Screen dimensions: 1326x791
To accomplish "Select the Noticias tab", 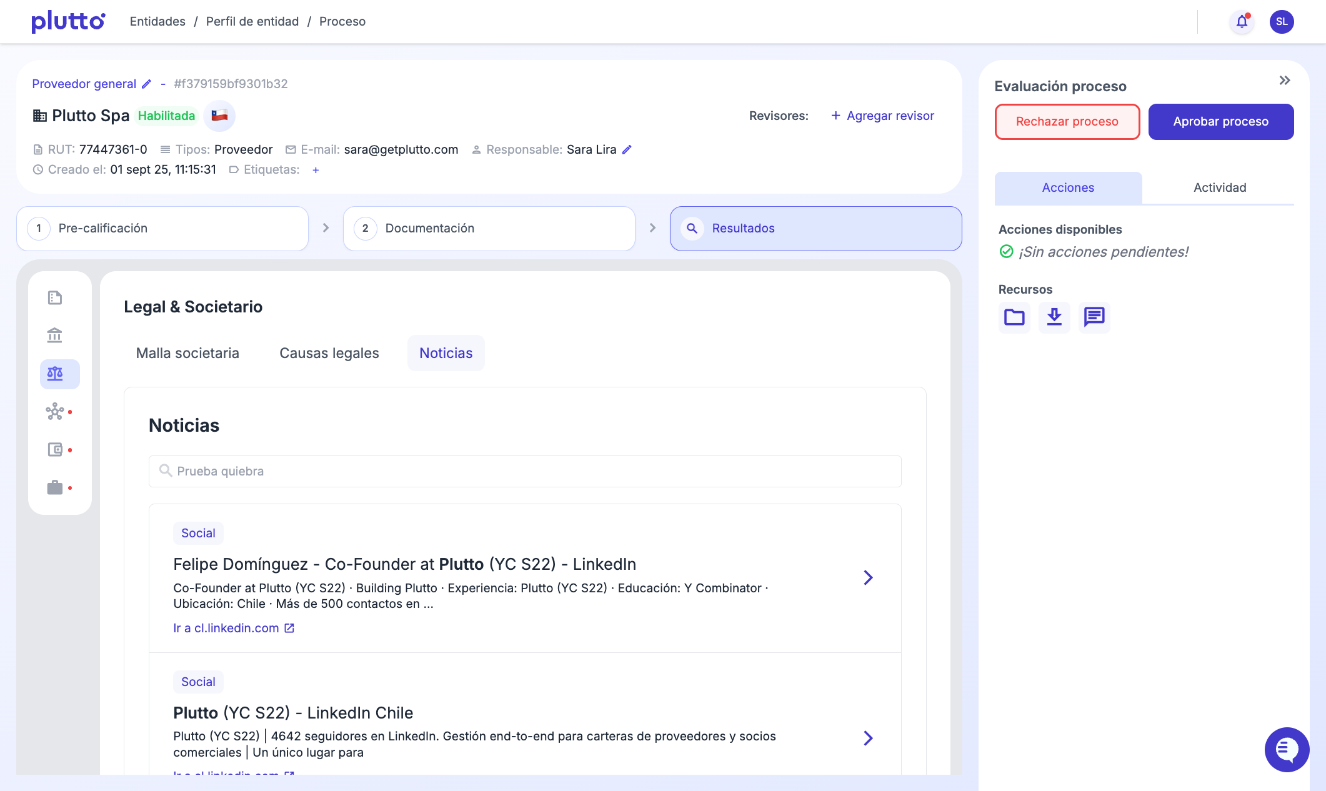I will tap(446, 353).
